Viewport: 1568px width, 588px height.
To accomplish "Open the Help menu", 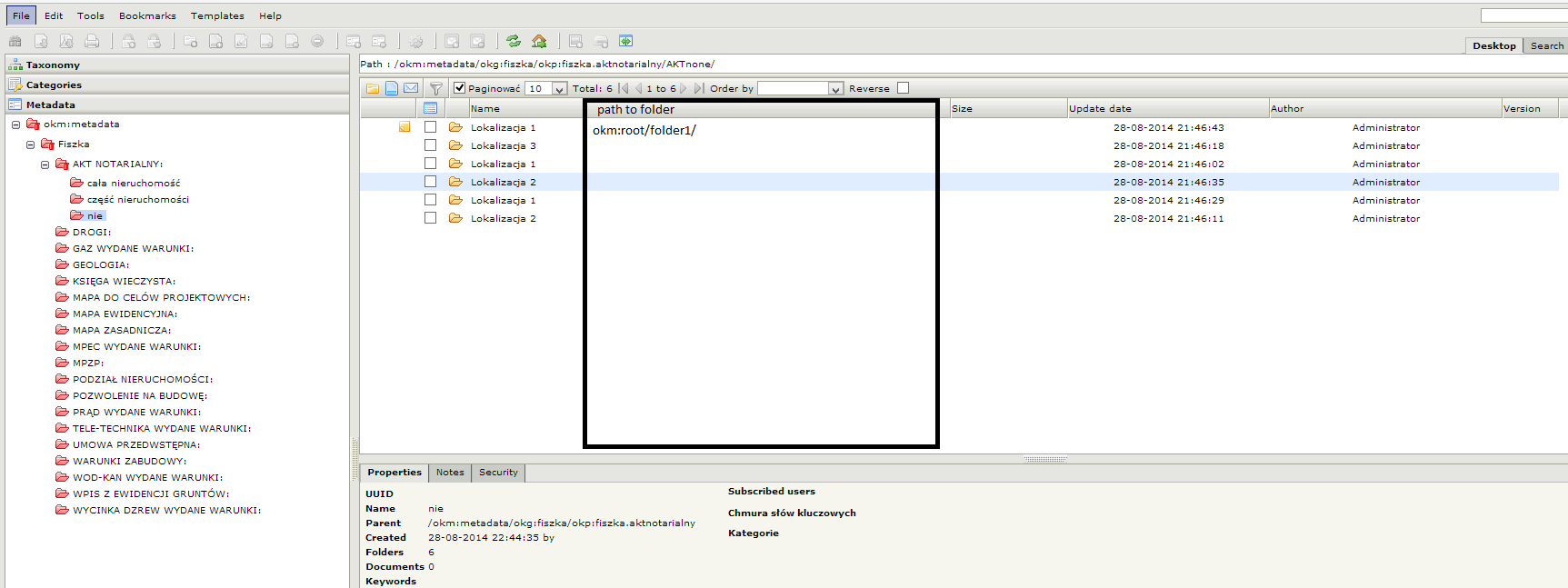I will (x=270, y=15).
